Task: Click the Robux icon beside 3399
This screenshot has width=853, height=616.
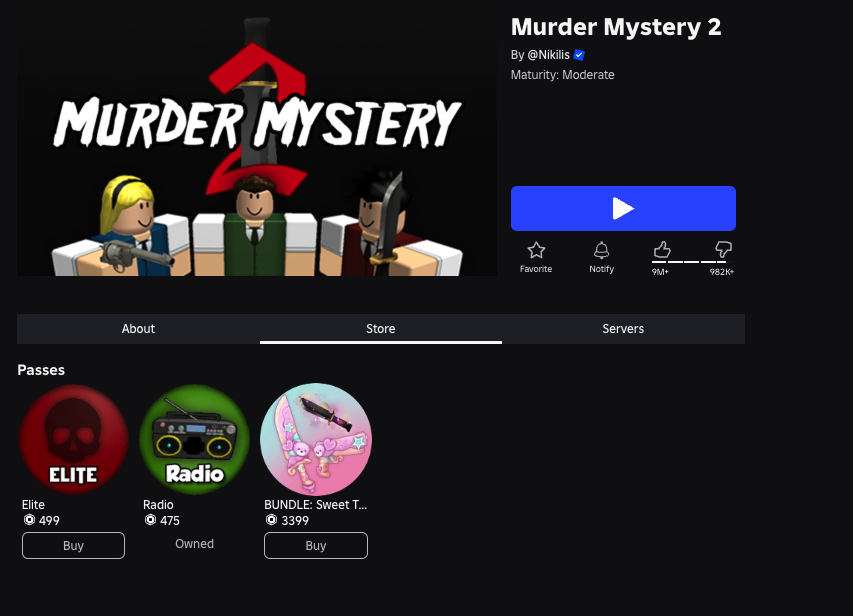Action: (271, 520)
